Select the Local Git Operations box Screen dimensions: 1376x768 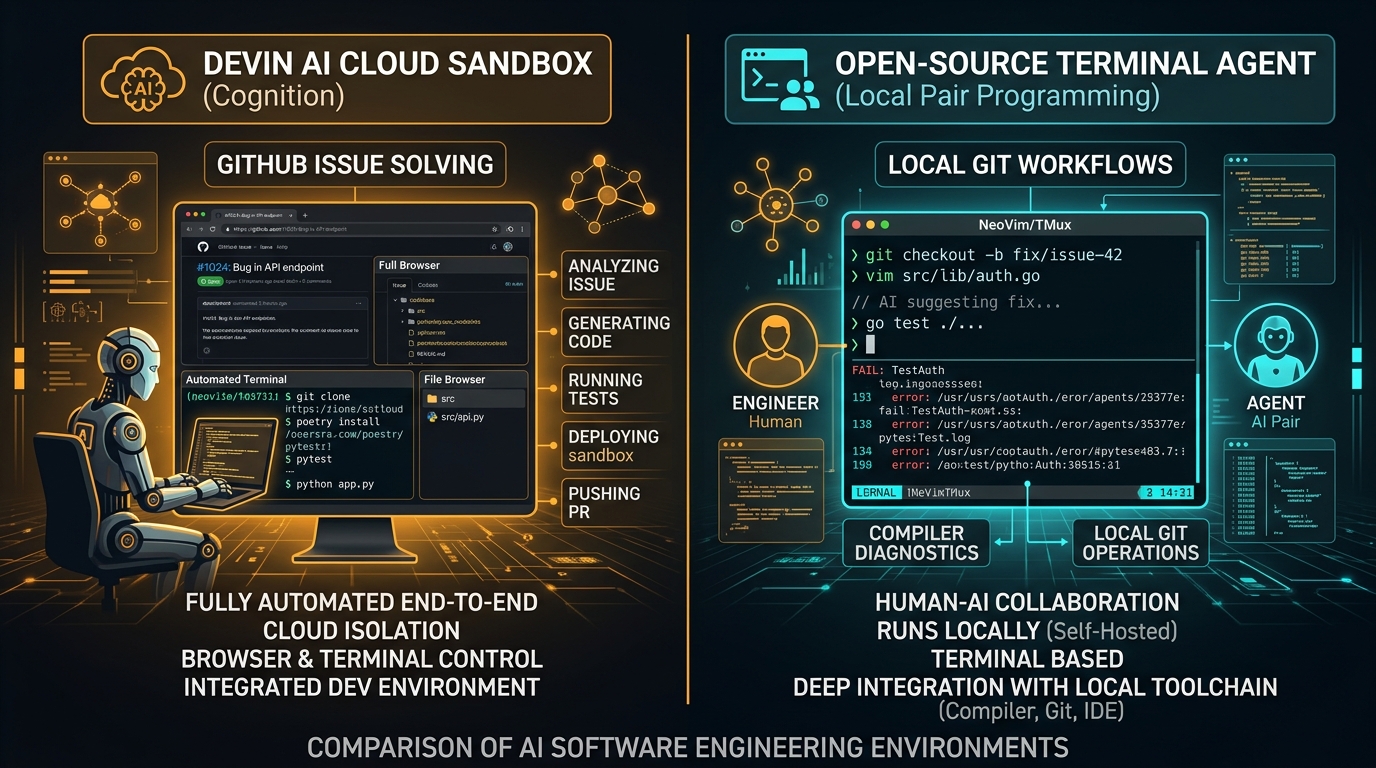click(x=1140, y=542)
